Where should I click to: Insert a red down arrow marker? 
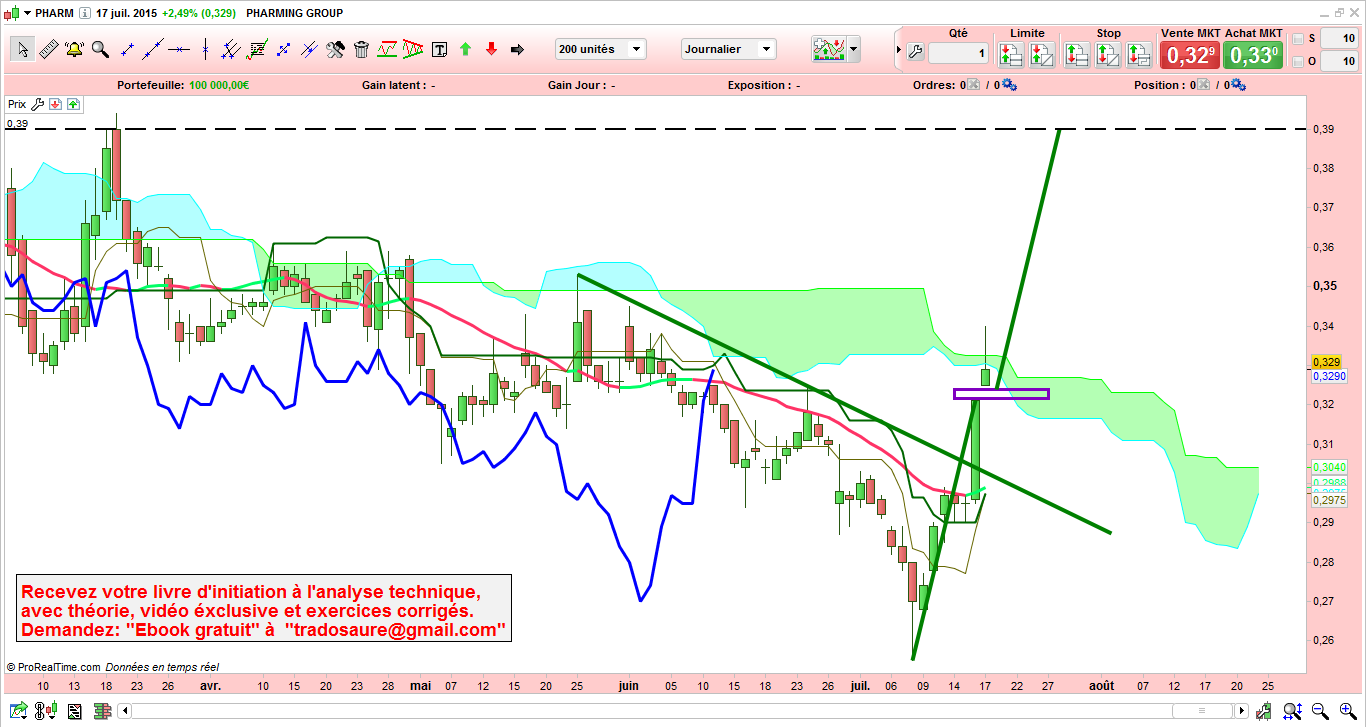pyautogui.click(x=491, y=49)
